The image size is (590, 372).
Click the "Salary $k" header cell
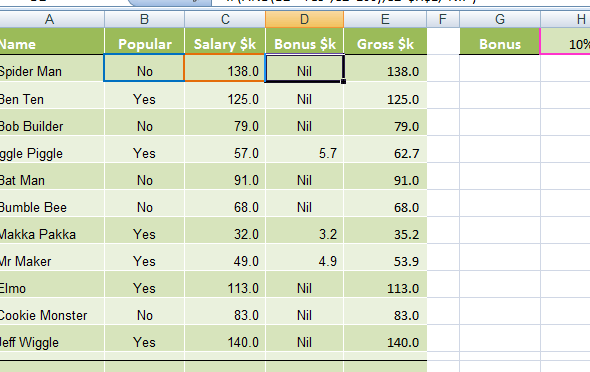pyautogui.click(x=225, y=41)
